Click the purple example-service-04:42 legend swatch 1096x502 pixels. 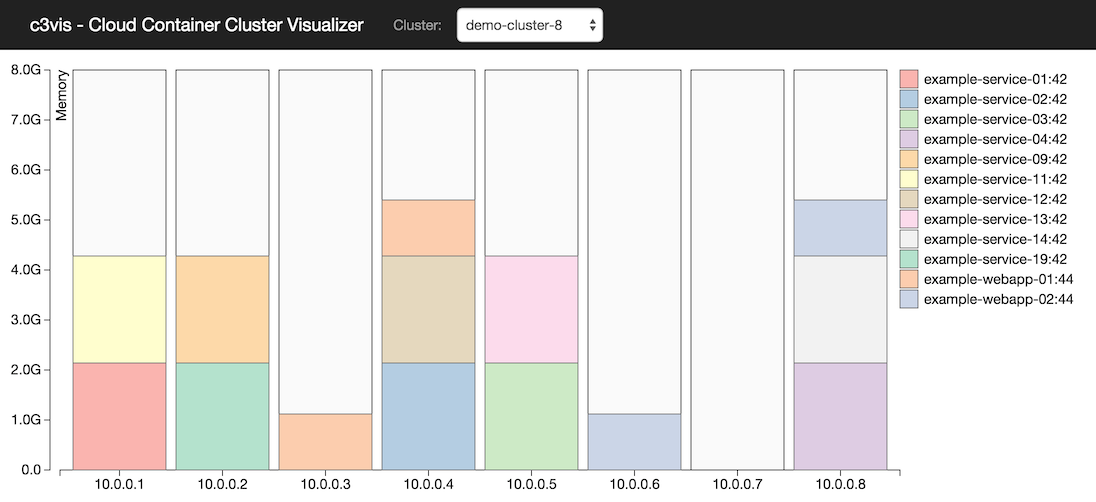[x=909, y=139]
